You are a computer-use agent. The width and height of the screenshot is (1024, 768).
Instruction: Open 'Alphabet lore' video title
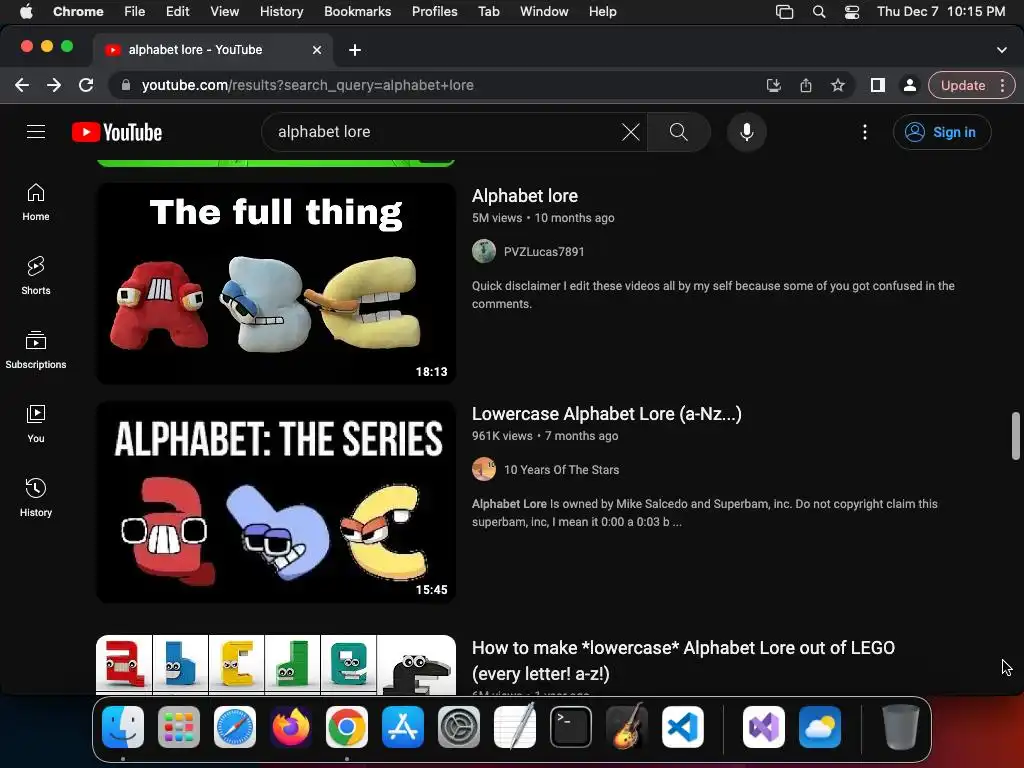[525, 196]
